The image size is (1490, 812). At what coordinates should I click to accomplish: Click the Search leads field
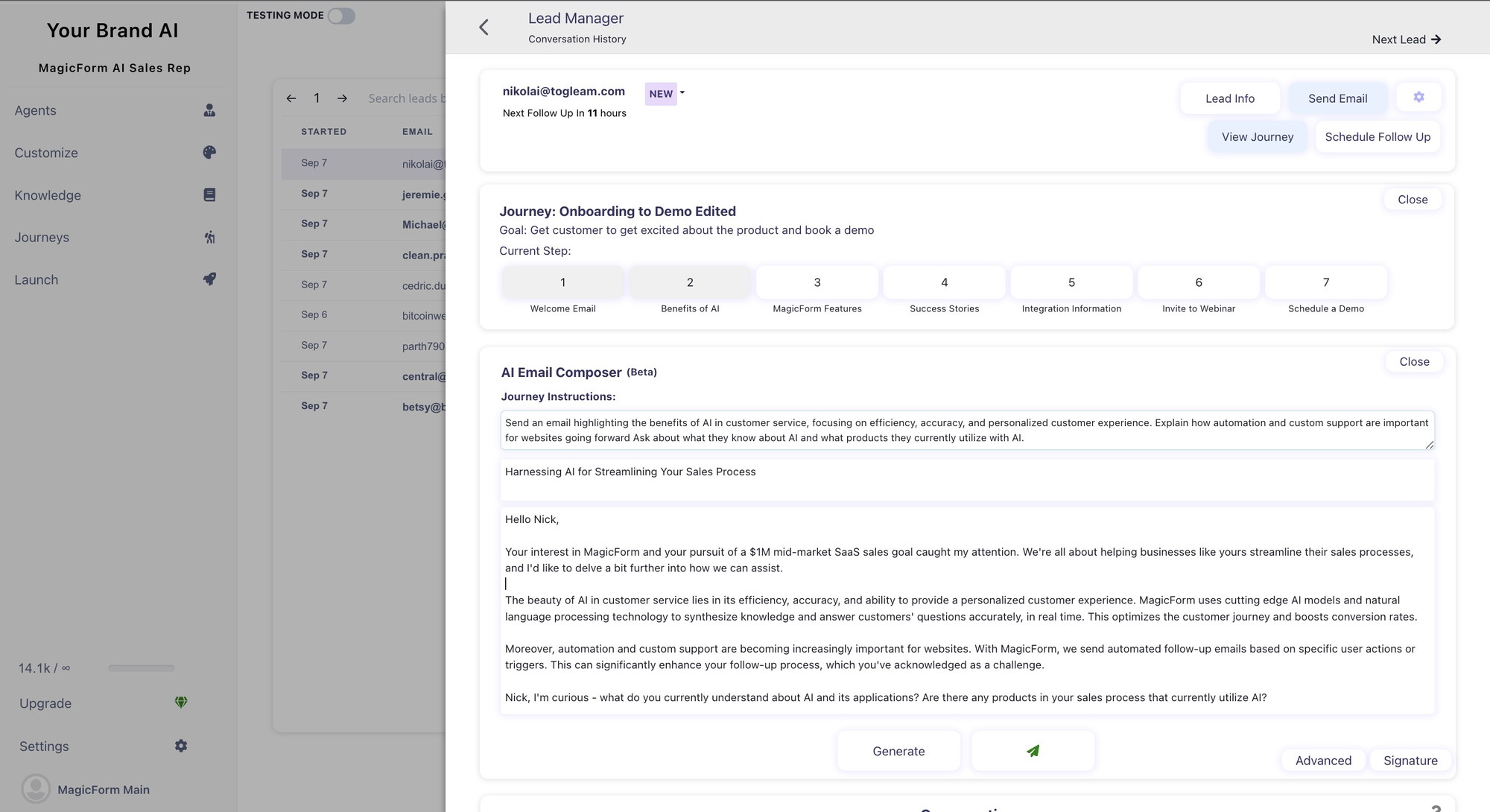coord(406,98)
